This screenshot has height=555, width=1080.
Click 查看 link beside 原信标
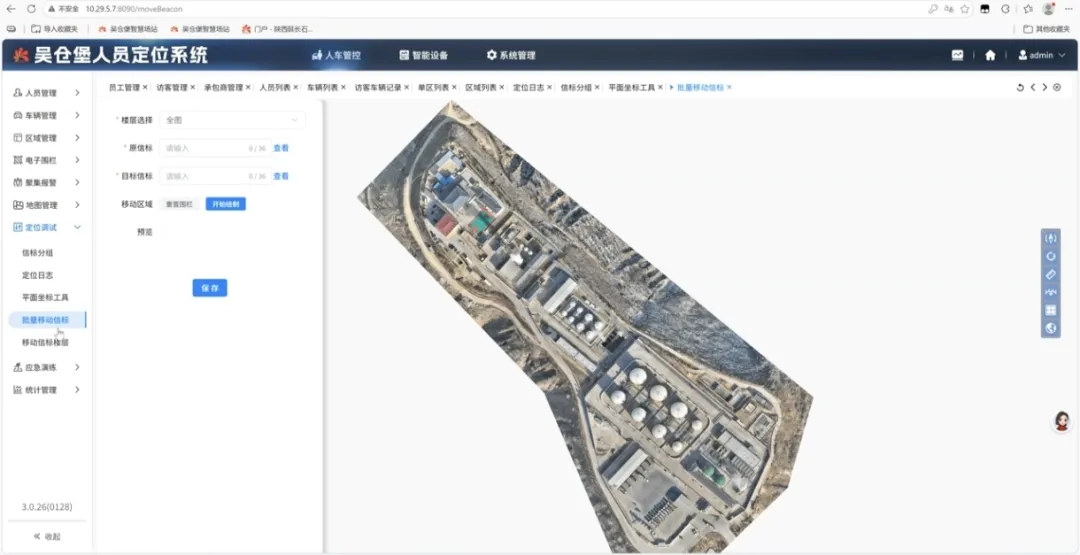(281, 148)
